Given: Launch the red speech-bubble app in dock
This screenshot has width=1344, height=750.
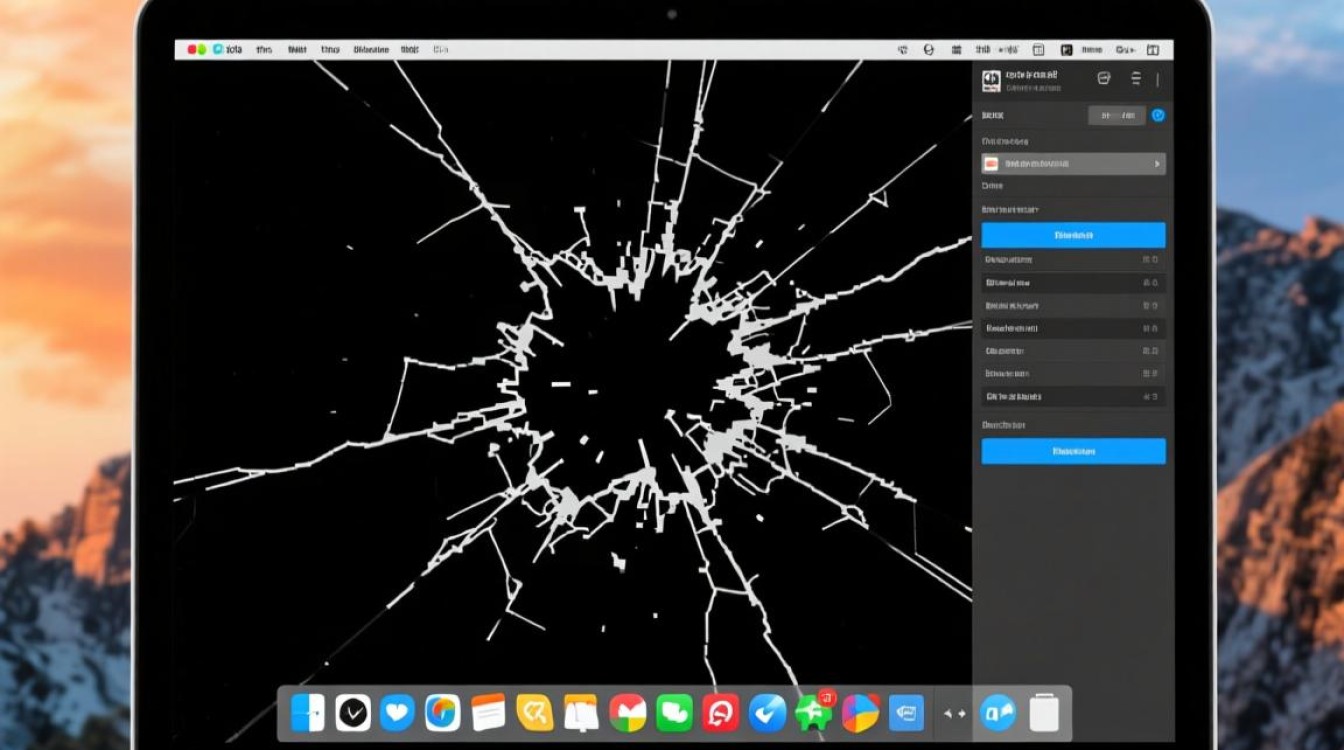Looking at the screenshot, I should [720, 713].
